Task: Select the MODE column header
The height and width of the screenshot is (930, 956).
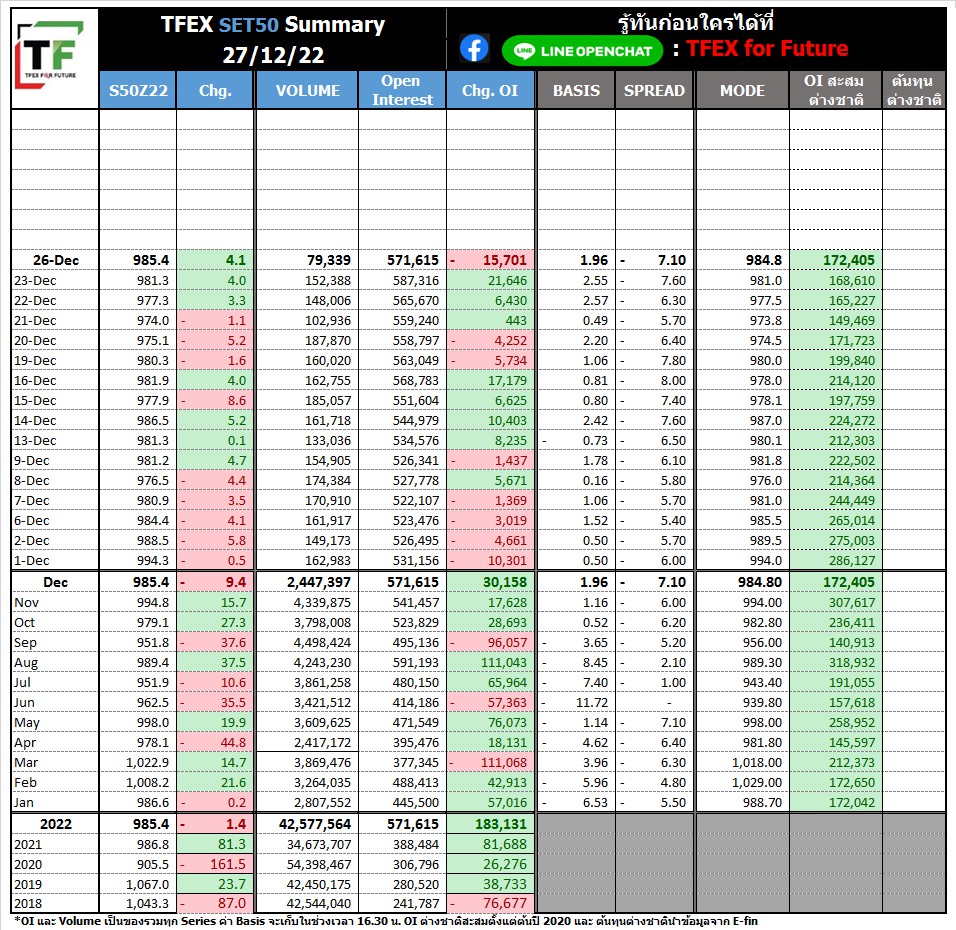Action: point(742,90)
